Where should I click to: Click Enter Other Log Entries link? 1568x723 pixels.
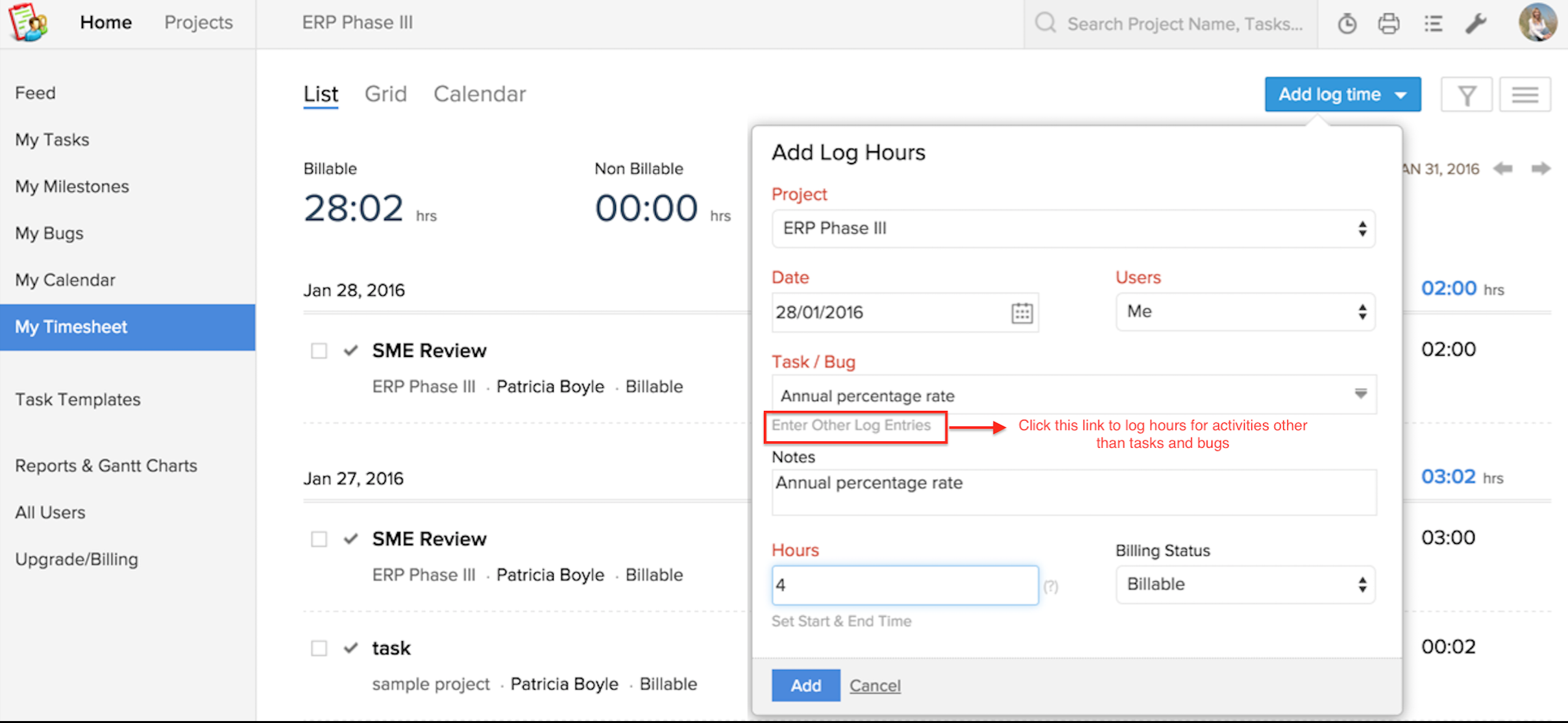pyautogui.click(x=851, y=426)
